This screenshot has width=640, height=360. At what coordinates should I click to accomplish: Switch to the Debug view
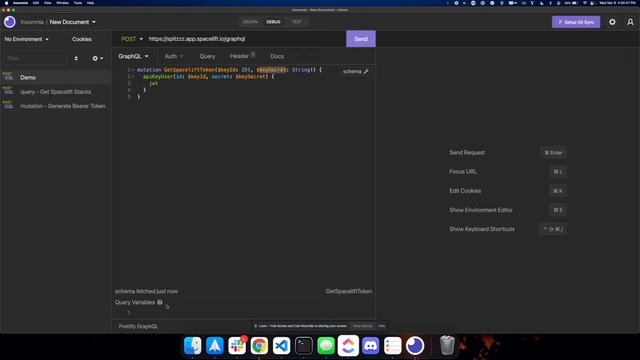[273, 22]
